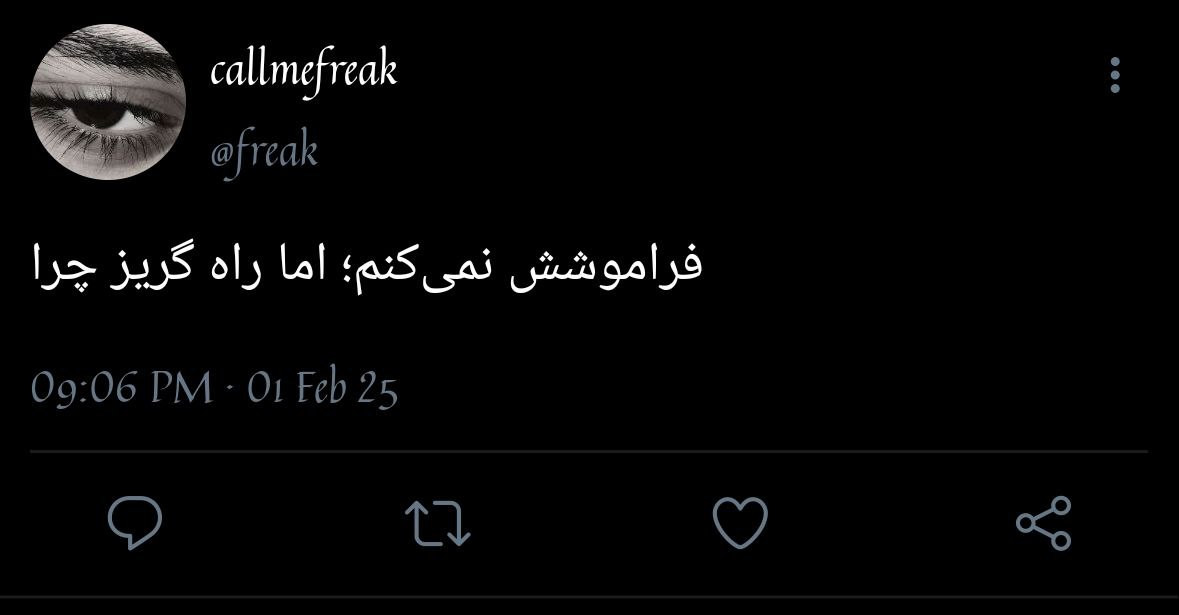Toggle the retweet state for this post
This screenshot has height=615, width=1179.
pyautogui.click(x=438, y=523)
